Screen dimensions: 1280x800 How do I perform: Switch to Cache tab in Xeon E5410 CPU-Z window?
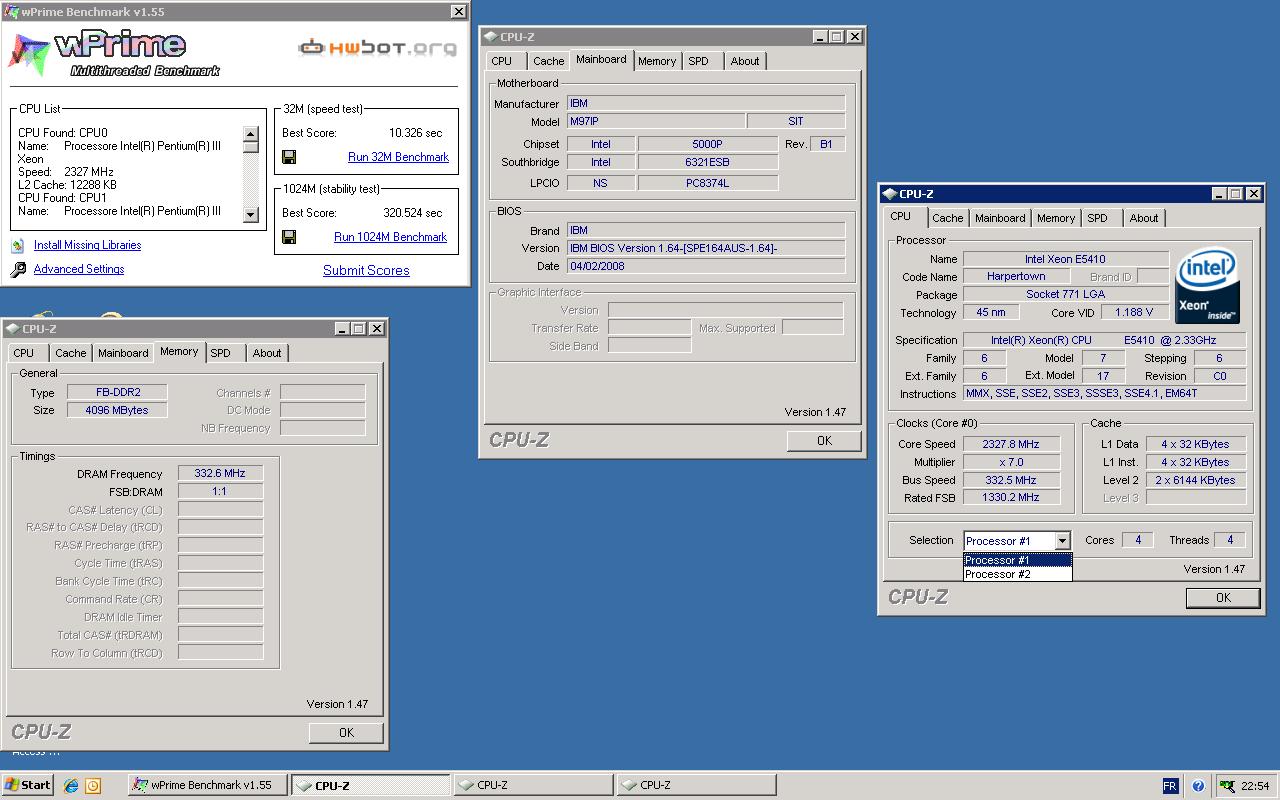coord(948,218)
